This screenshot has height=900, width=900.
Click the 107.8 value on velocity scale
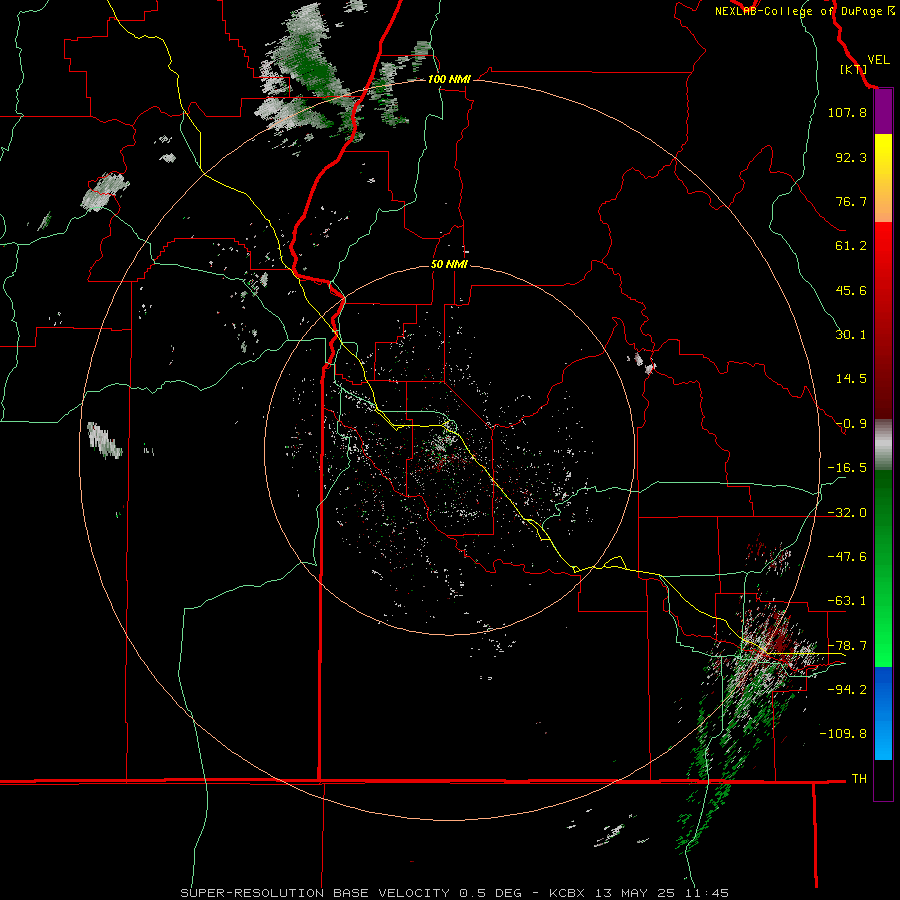[x=847, y=112]
